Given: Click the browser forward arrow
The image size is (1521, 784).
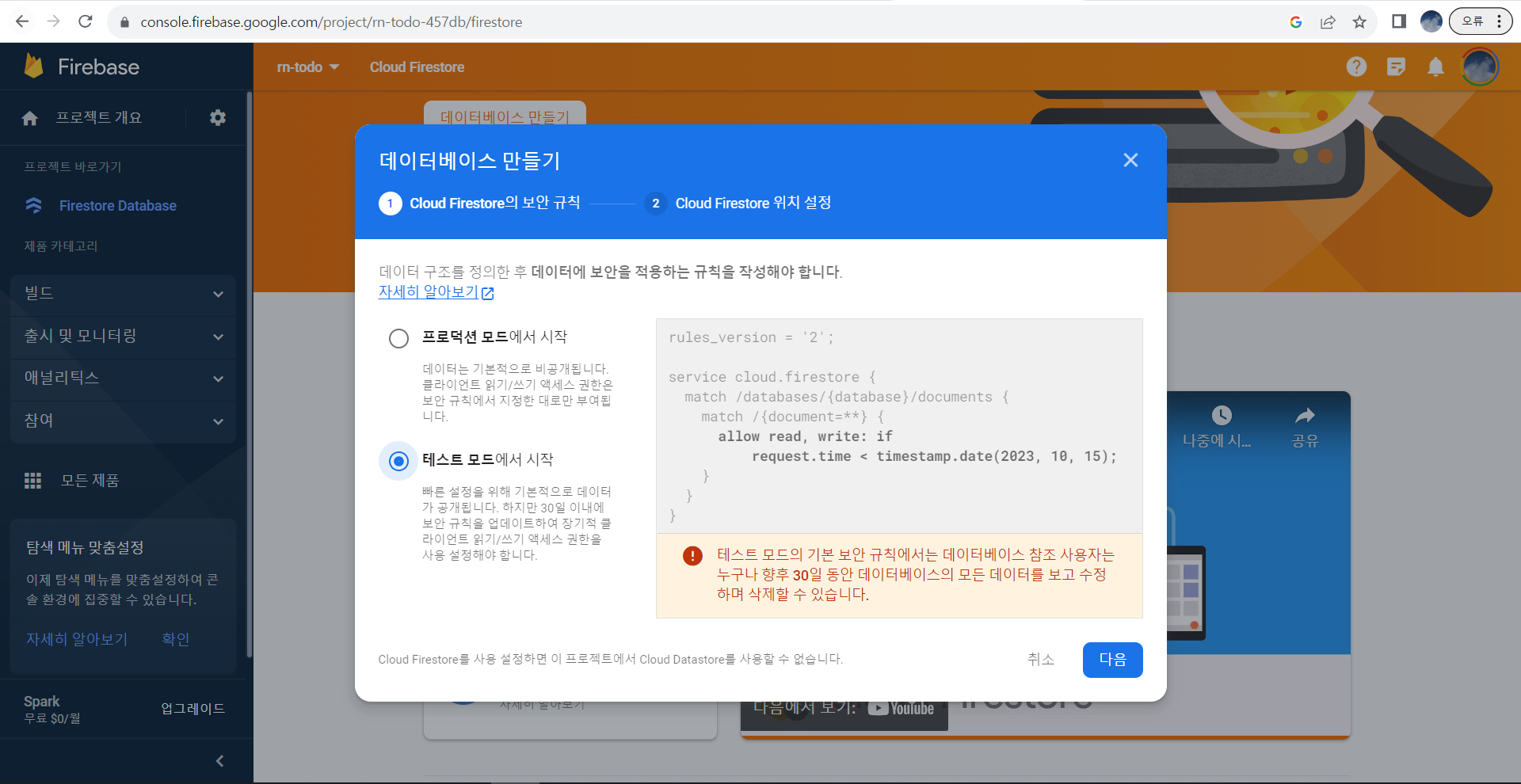Looking at the screenshot, I should 54,21.
